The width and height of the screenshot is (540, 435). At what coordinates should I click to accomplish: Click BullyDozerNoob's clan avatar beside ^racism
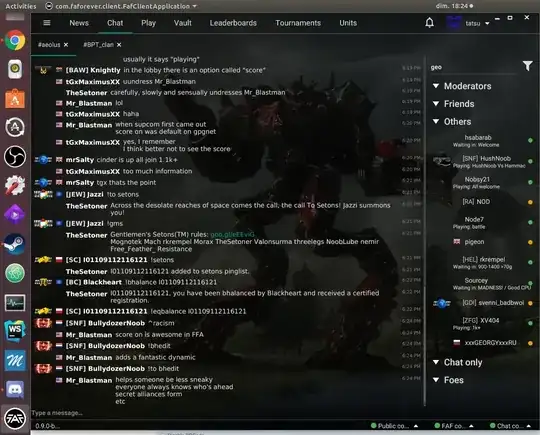click(43, 323)
